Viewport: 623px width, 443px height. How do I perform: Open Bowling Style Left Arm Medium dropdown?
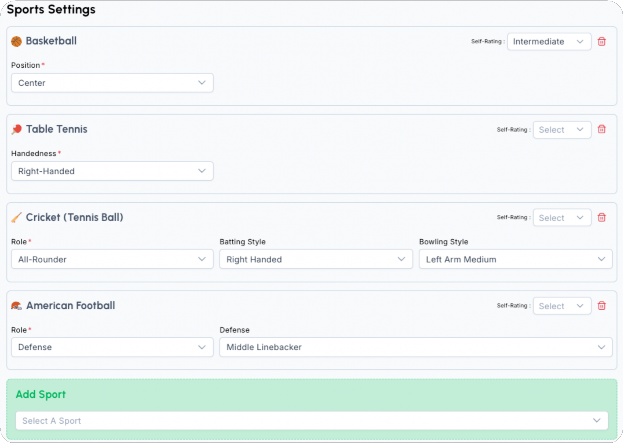click(x=514, y=259)
